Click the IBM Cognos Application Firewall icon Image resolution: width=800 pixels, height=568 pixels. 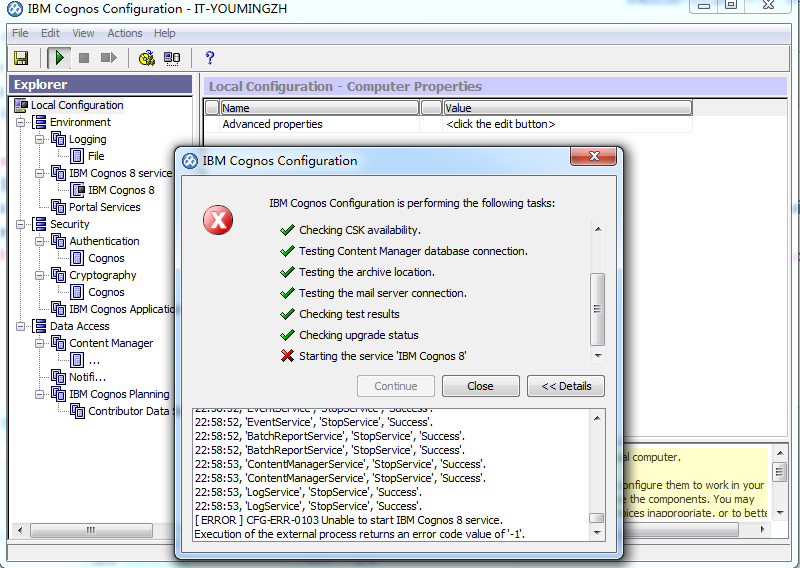58,309
